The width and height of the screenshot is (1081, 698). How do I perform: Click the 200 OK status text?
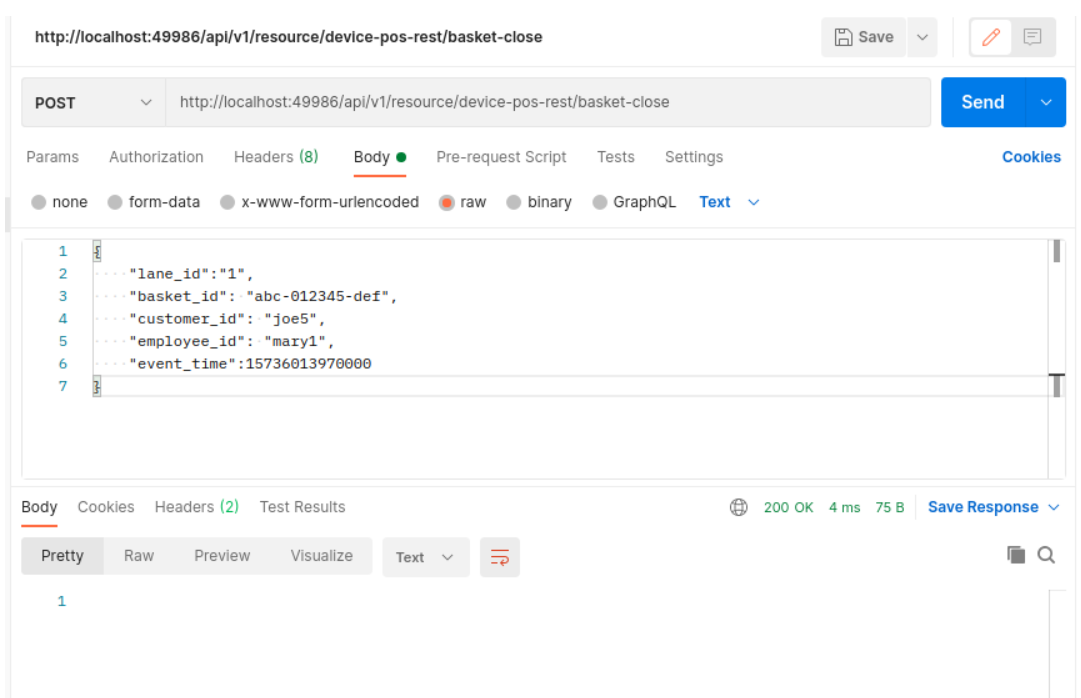789,508
